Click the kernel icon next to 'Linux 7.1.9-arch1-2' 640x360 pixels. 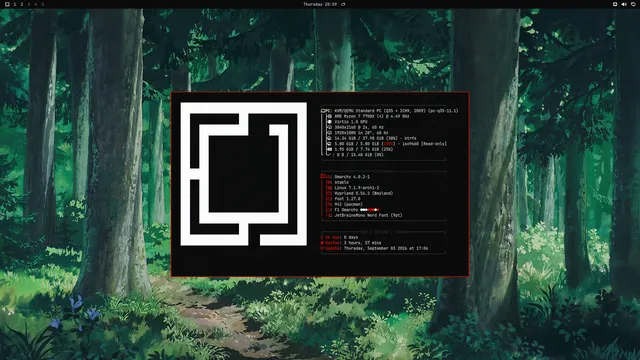click(329, 188)
